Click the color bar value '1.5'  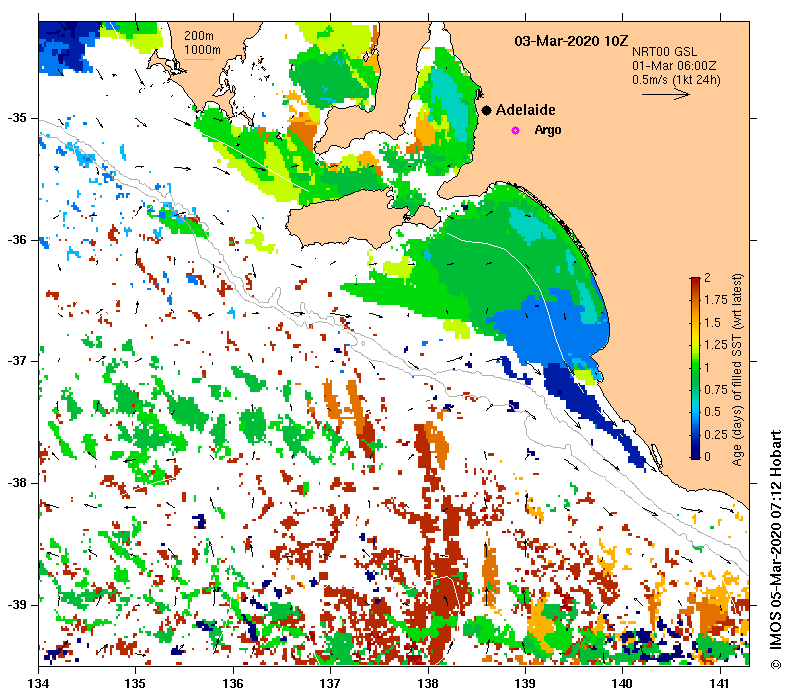712,322
